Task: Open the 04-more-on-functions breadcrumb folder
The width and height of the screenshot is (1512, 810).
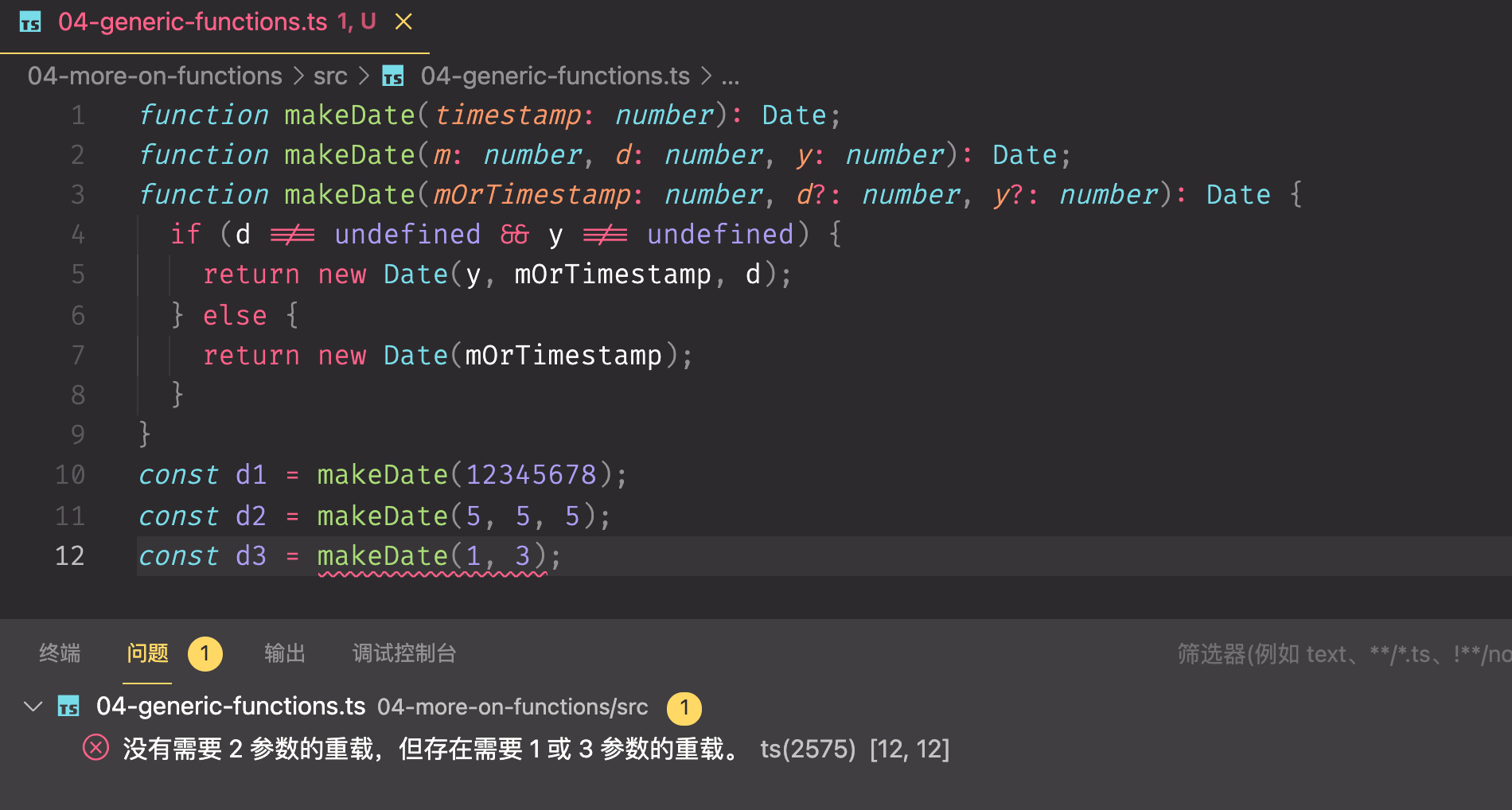Action: tap(155, 76)
